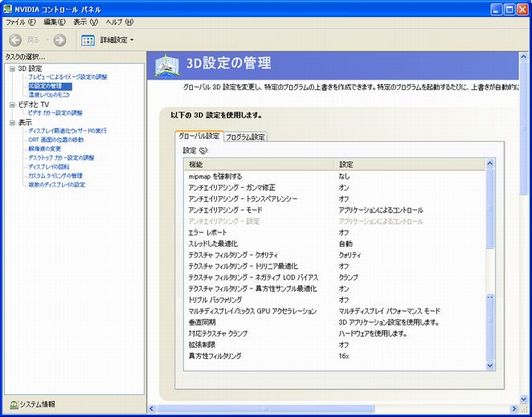Select アンチエイリアシング - モード row
This screenshot has width=532, height=417.
[335, 210]
